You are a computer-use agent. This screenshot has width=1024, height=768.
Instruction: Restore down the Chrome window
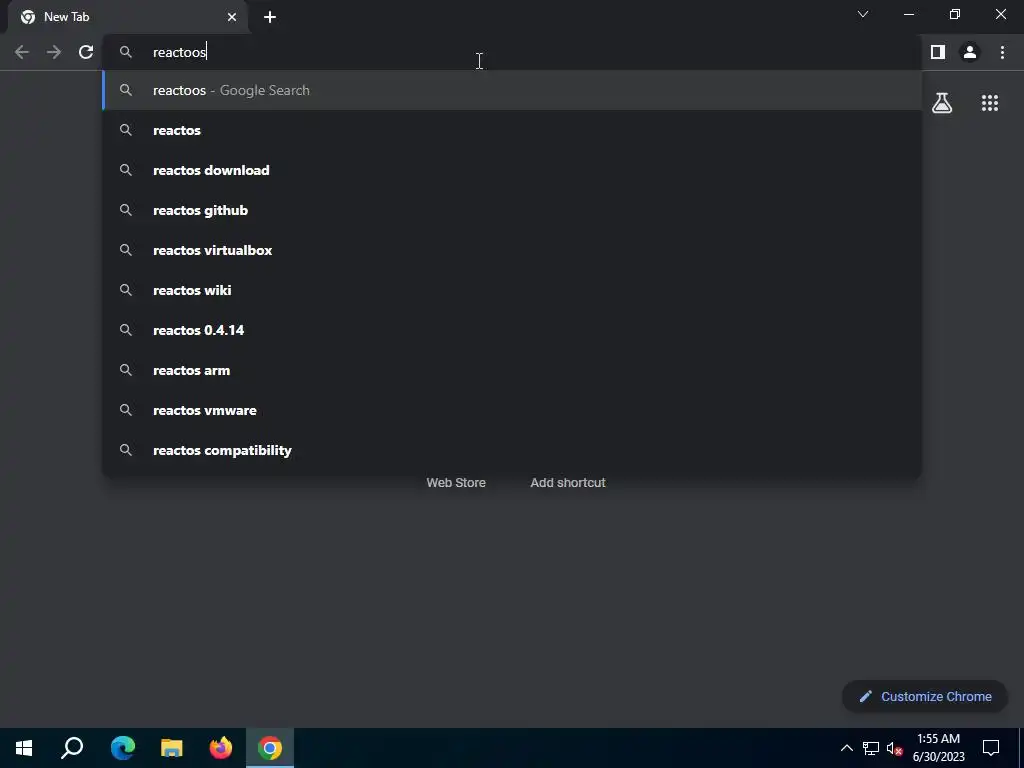coord(955,14)
